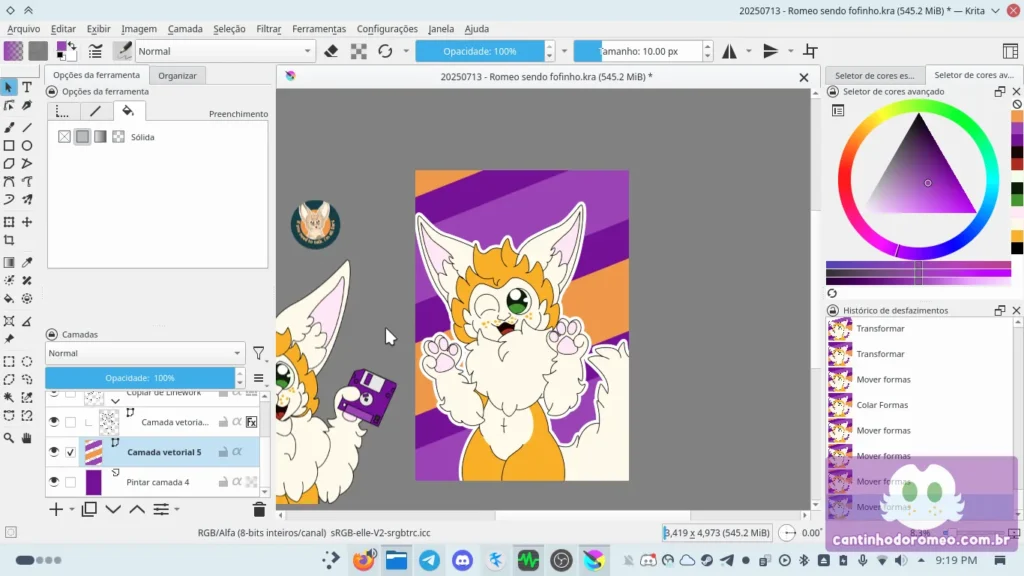Viewport: 1024px width, 576px height.
Task: Toggle alpha inherit on Pintar camada 4
Action: [x=237, y=482]
